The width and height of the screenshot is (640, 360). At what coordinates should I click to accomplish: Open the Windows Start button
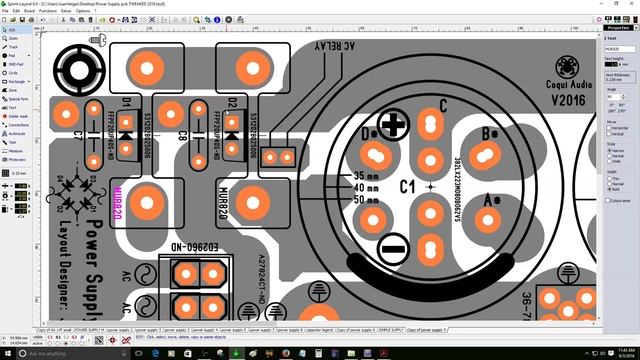[x=7, y=353]
